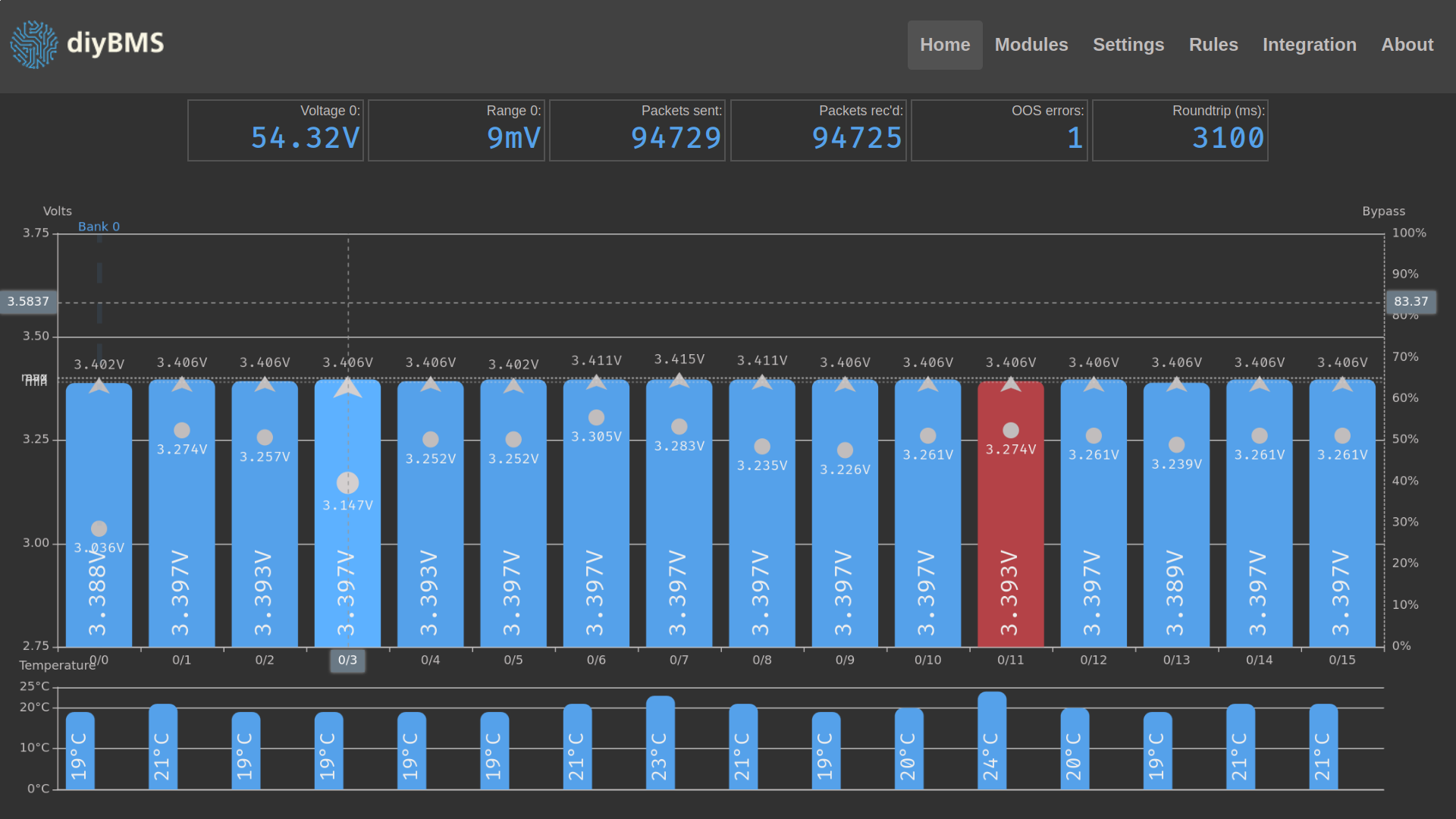
Task: Click min voltage dot on cell 0/15
Action: tap(1343, 436)
